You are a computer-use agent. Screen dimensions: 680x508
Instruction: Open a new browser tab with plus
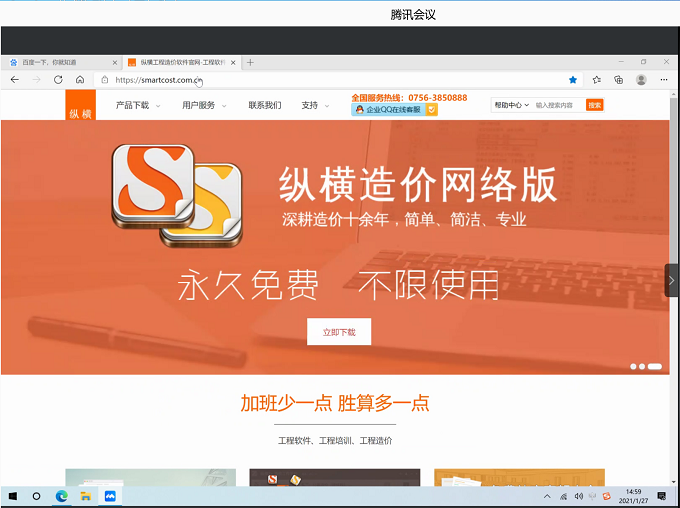tap(250, 62)
